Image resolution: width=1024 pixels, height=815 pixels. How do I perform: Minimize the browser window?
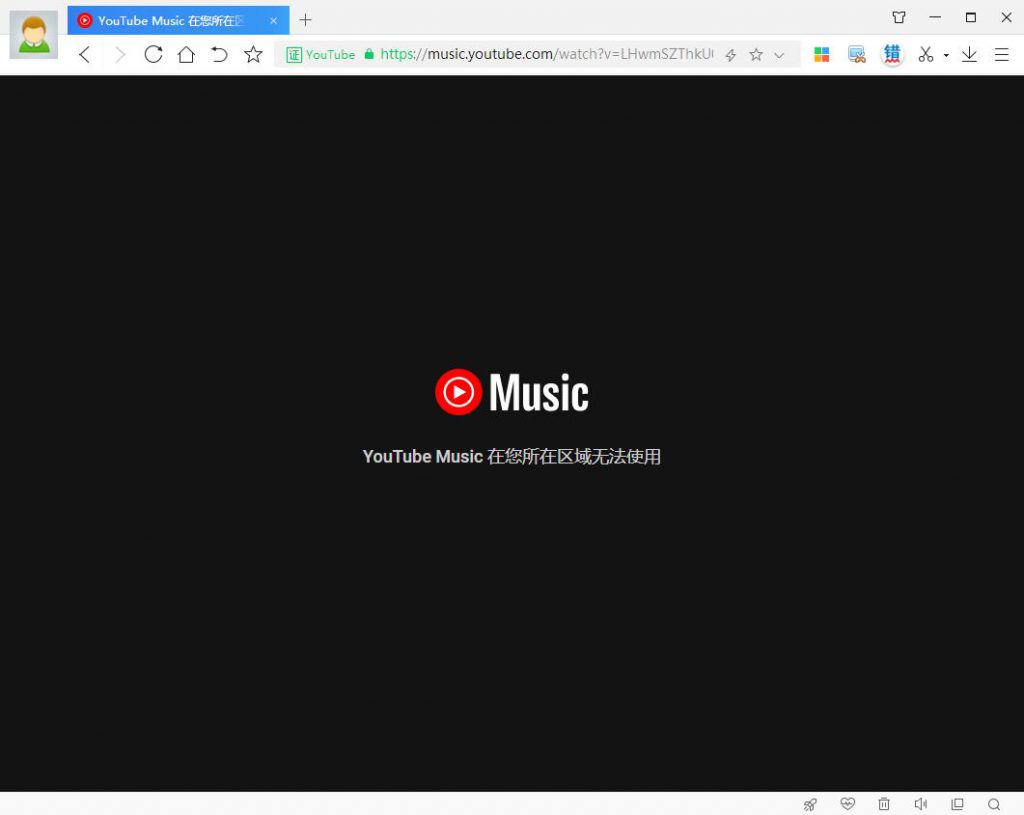[935, 18]
